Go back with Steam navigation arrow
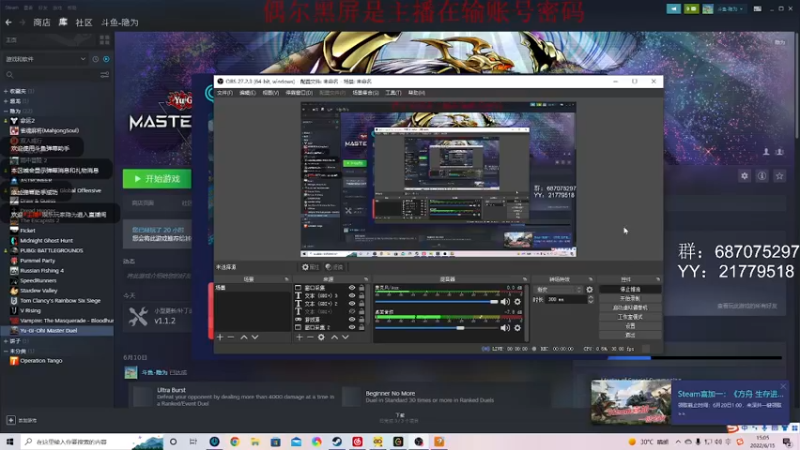 (x=8, y=22)
